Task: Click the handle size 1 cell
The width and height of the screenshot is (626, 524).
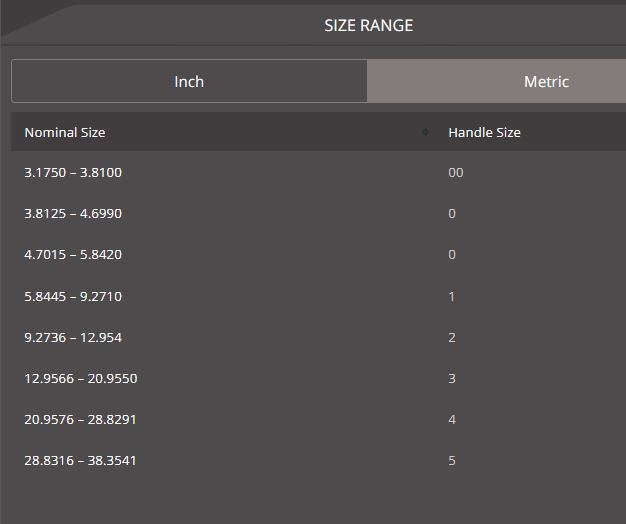Action: [452, 297]
